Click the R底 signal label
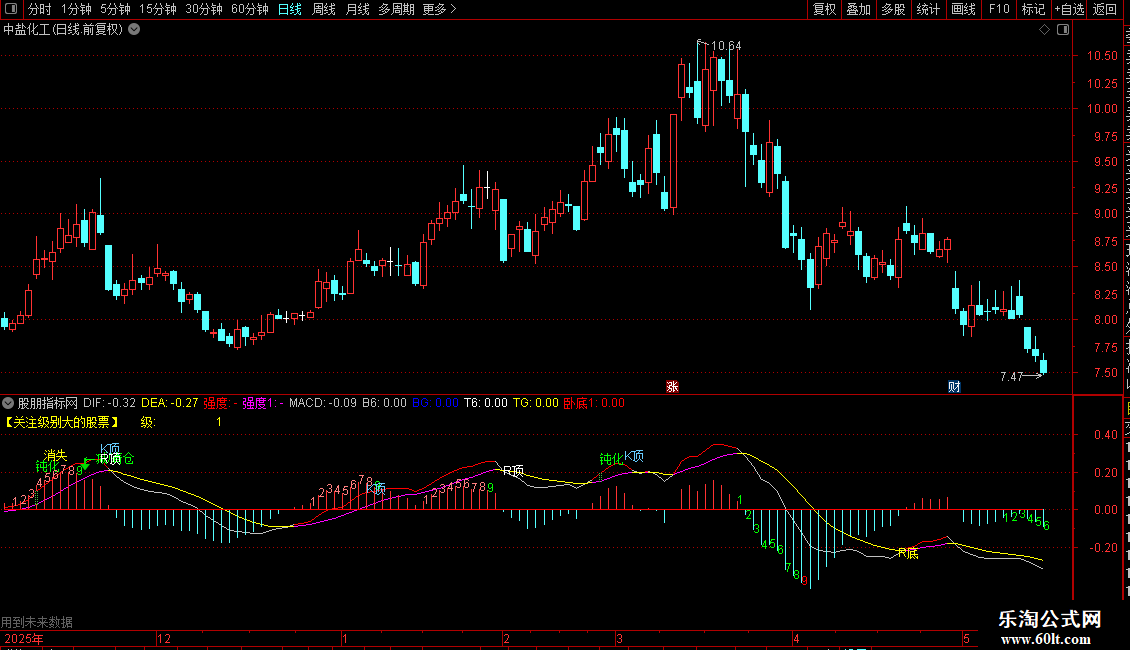 (908, 553)
